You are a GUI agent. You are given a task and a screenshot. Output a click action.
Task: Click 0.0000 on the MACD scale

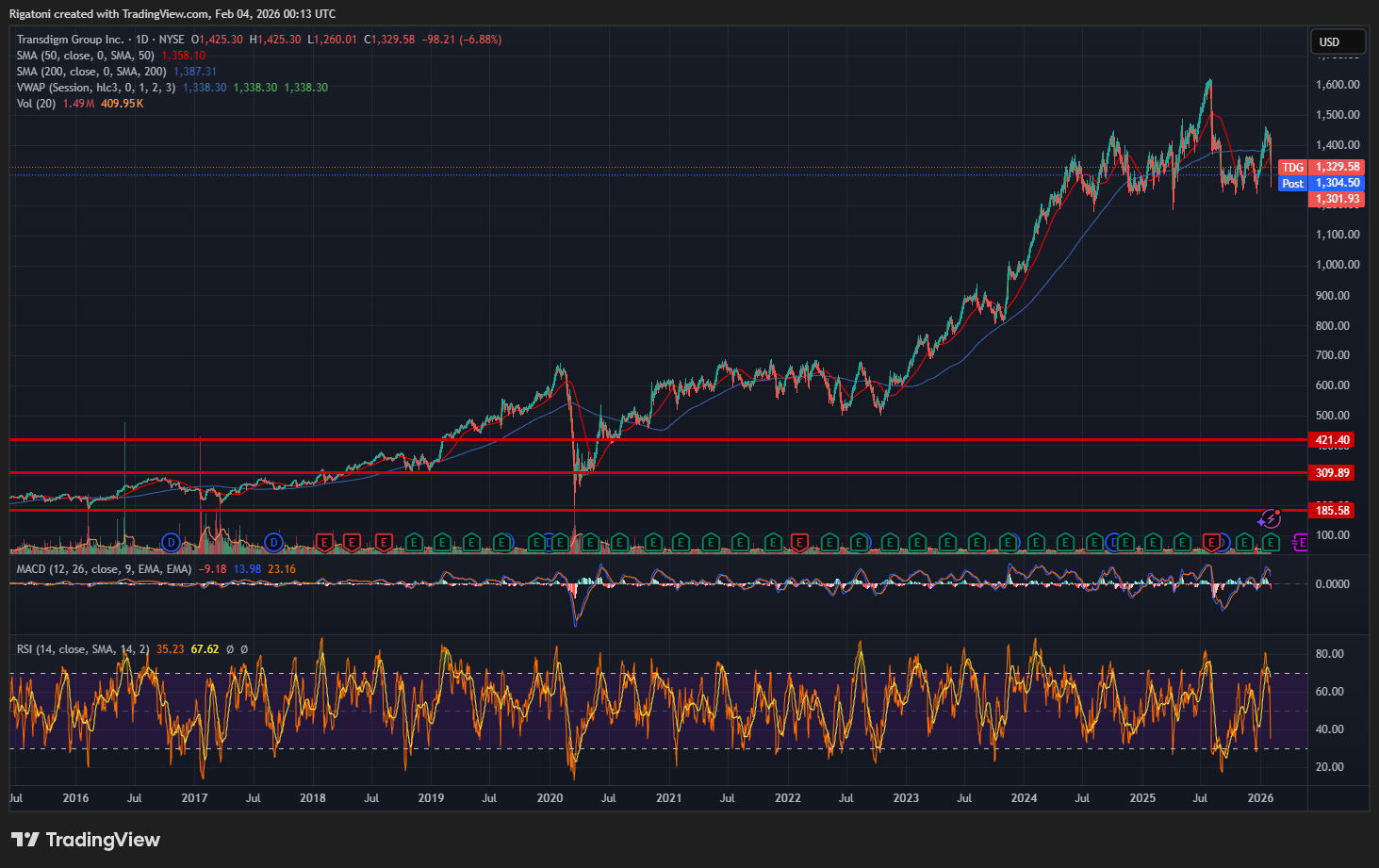coord(1332,584)
